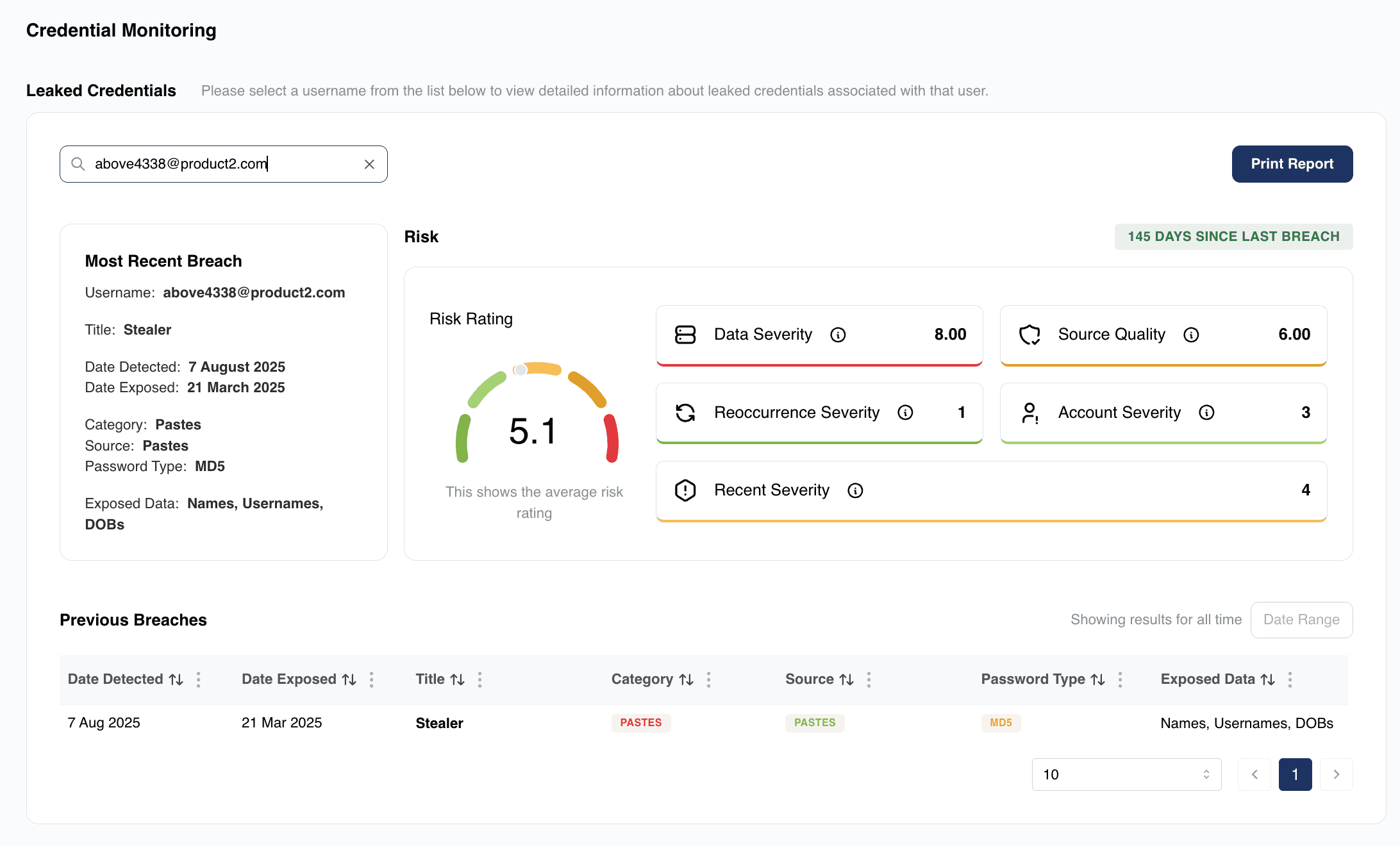Open Source column options menu
This screenshot has height=846, width=1400.
point(869,679)
